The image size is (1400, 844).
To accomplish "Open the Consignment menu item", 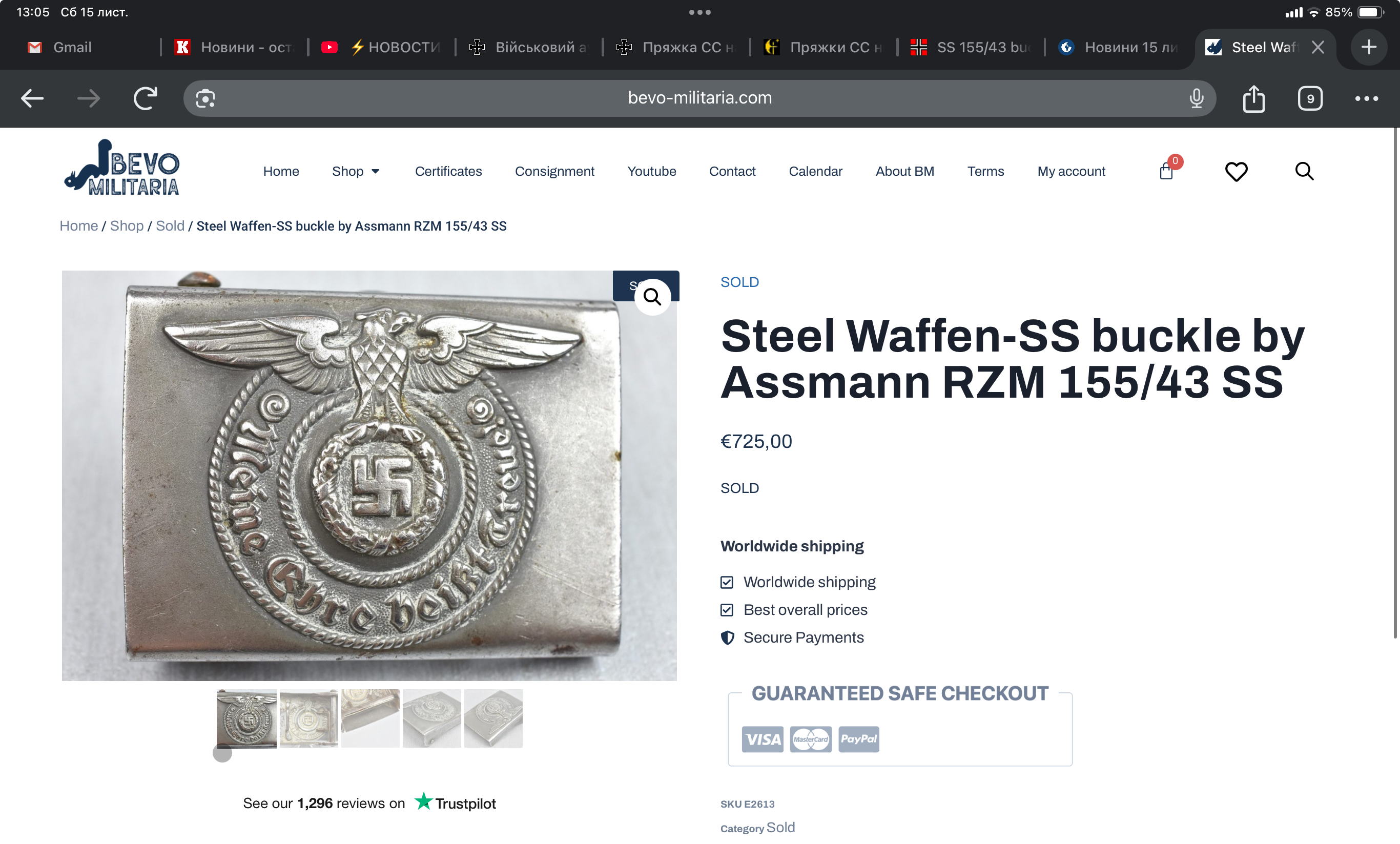I will click(x=554, y=171).
